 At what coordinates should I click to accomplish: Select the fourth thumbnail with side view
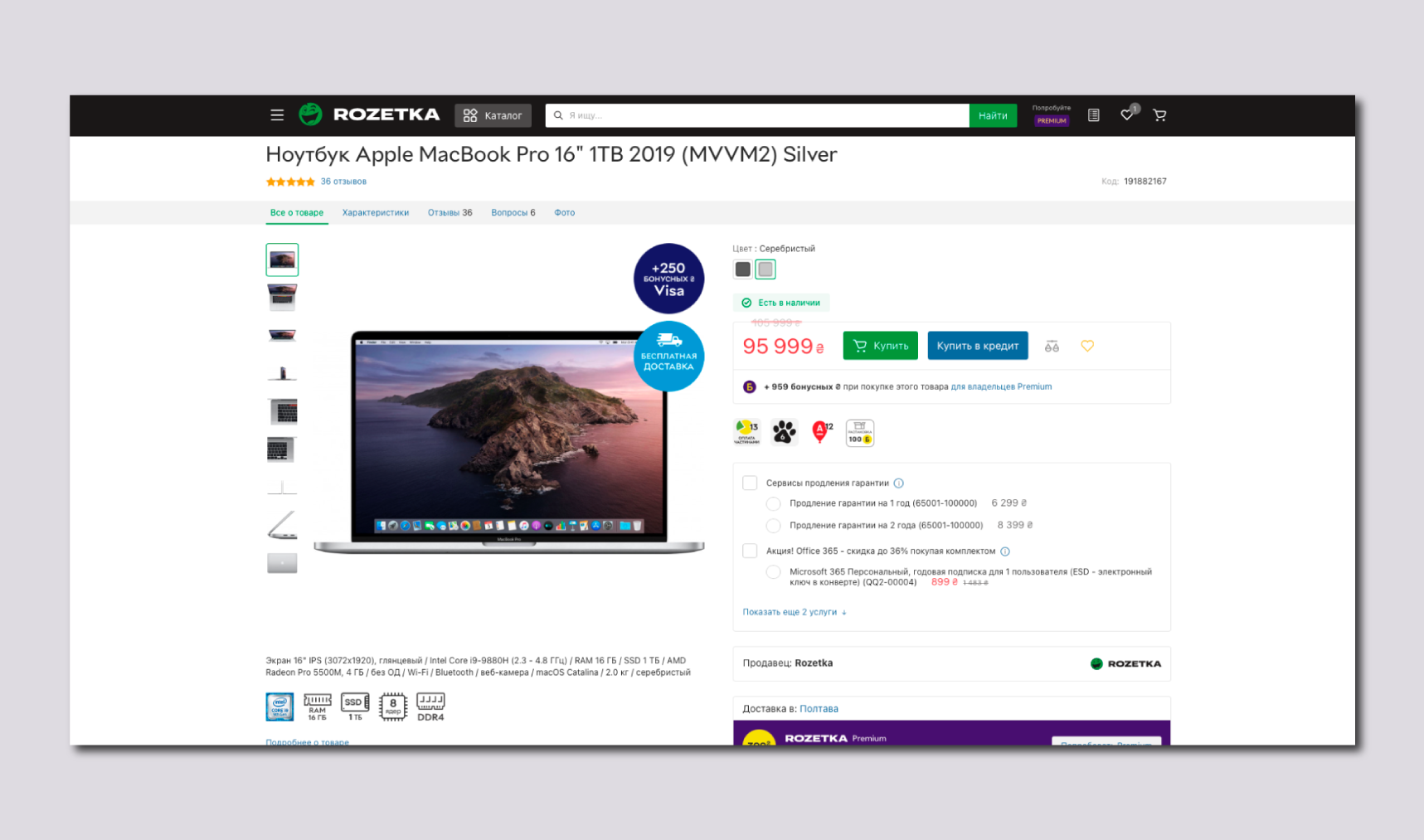[282, 373]
